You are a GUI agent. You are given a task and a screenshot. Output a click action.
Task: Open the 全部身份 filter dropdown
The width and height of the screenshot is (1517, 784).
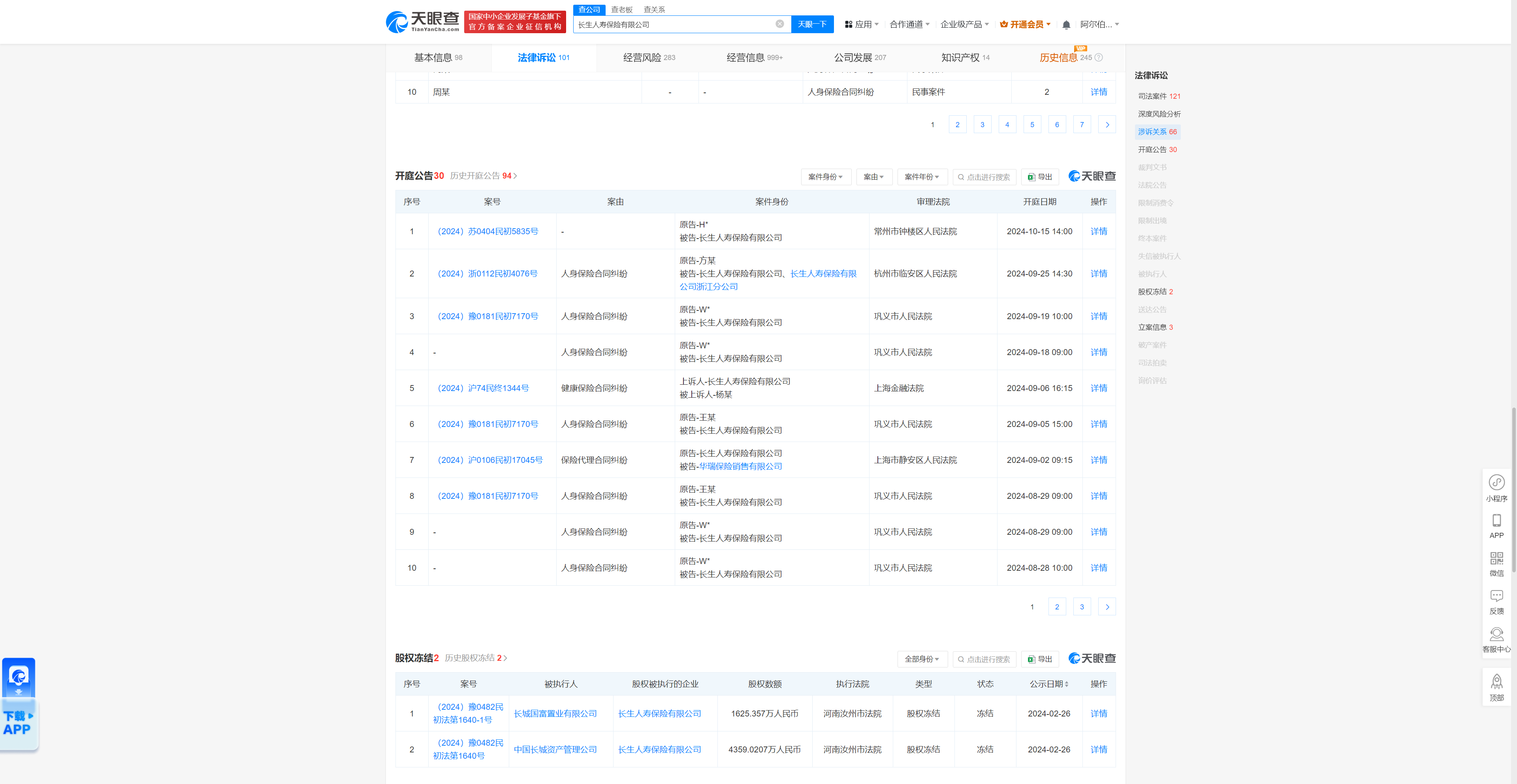tap(922, 659)
